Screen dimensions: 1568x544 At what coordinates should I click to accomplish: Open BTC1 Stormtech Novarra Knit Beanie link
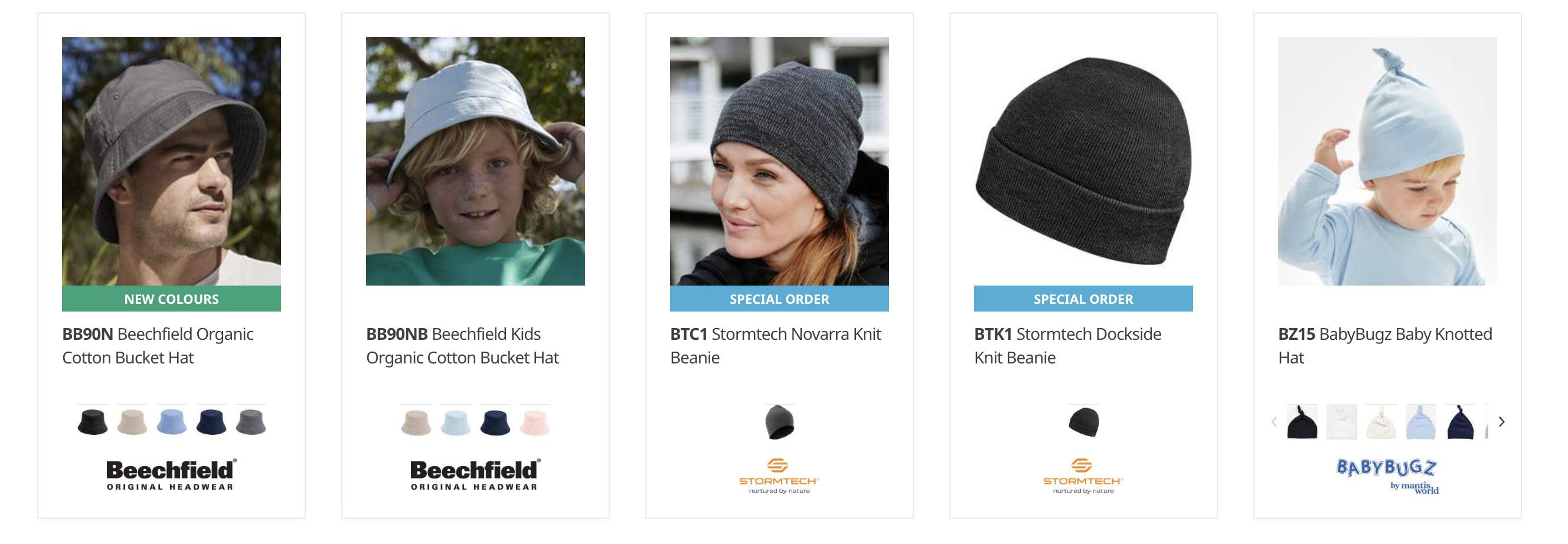tap(776, 346)
